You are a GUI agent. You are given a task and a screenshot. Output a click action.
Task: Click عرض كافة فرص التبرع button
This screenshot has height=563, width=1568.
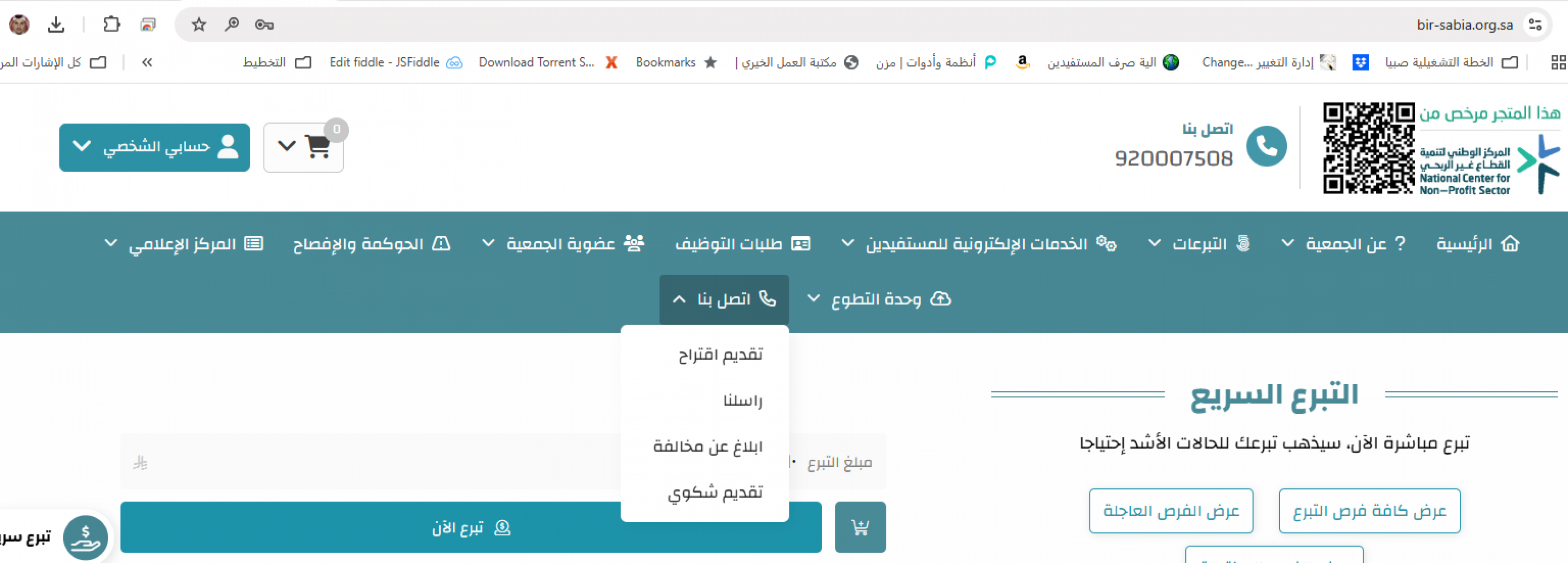pyautogui.click(x=1369, y=510)
